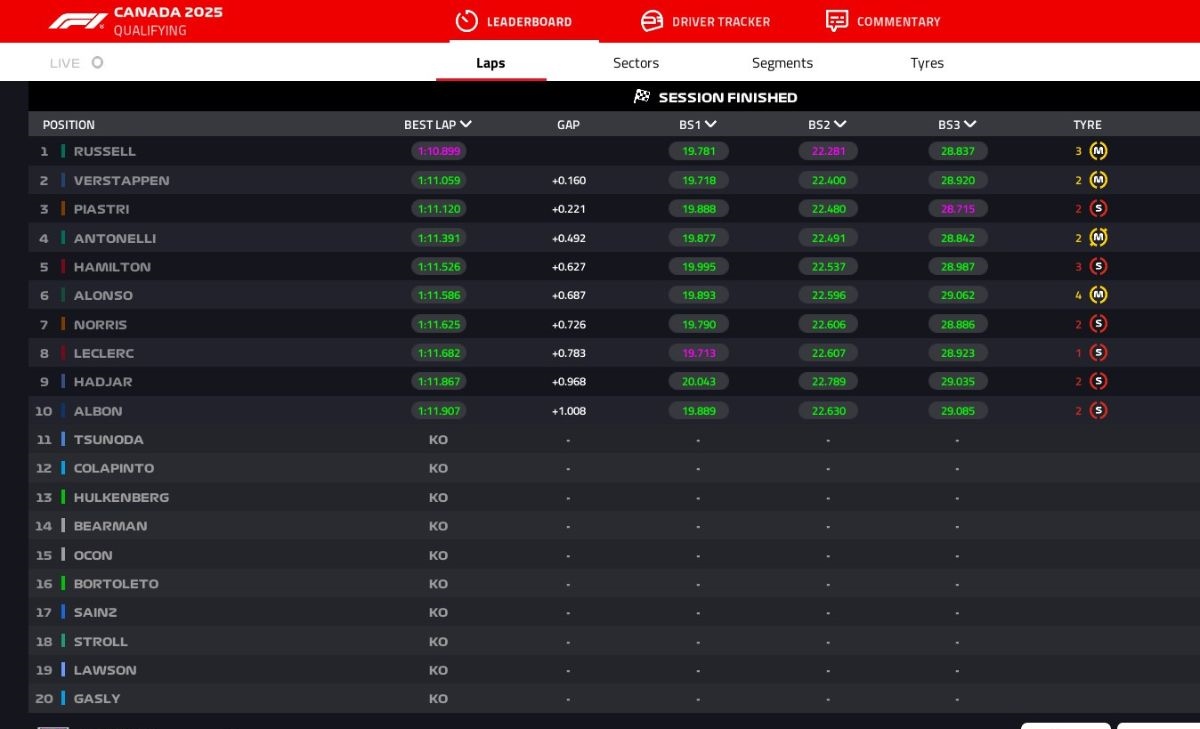1200x729 pixels.
Task: Click the Commentary speech bubble icon
Action: (x=837, y=21)
